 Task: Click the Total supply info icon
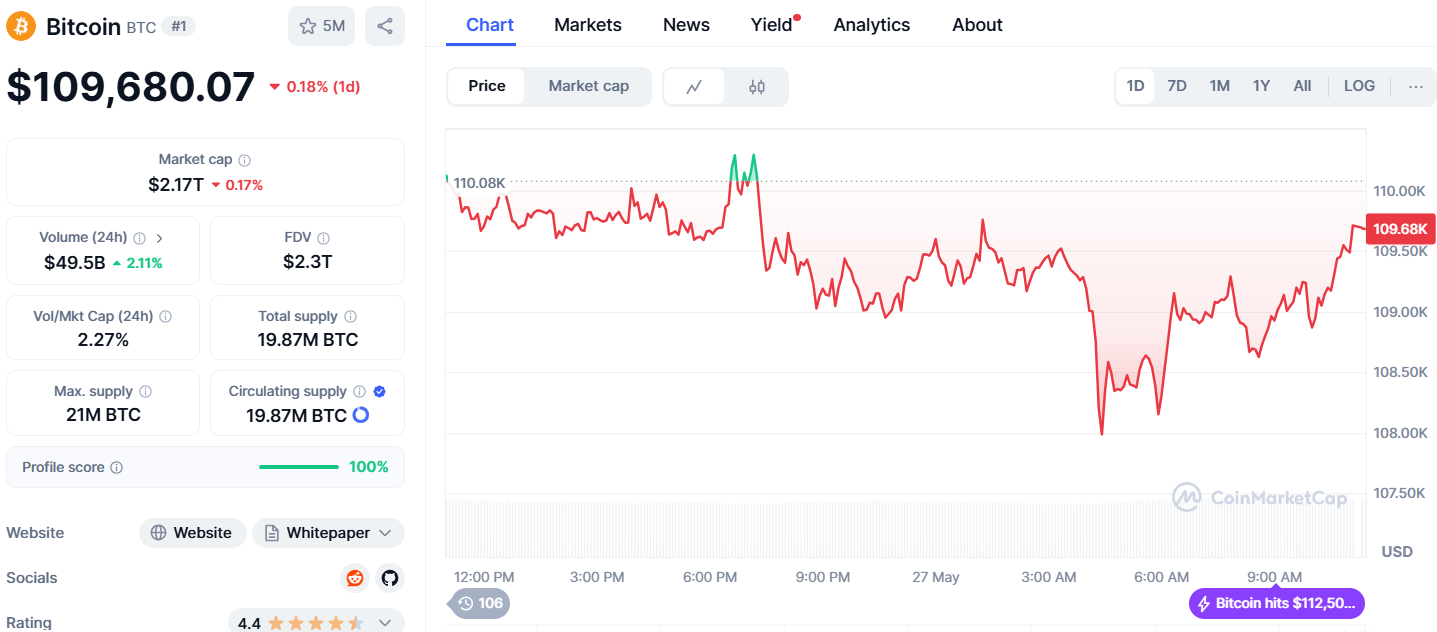pyautogui.click(x=351, y=316)
